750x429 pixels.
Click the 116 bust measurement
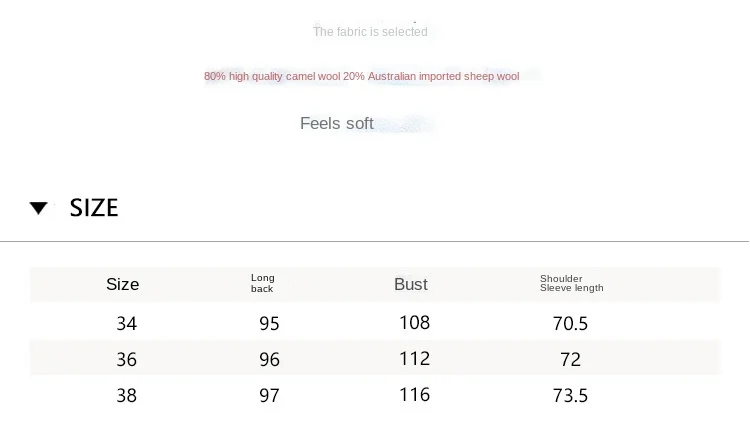[415, 395]
